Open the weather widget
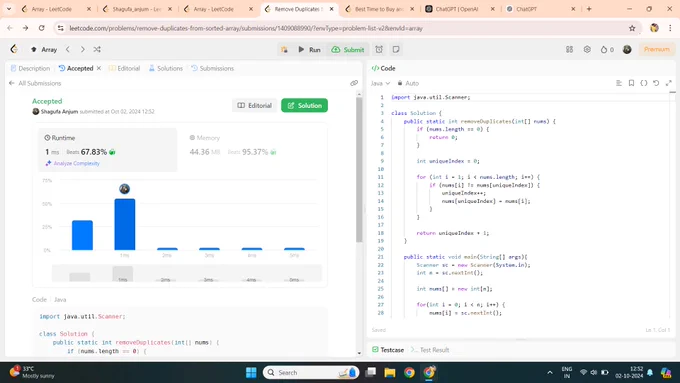The image size is (680, 383). pyautogui.click(x=33, y=372)
